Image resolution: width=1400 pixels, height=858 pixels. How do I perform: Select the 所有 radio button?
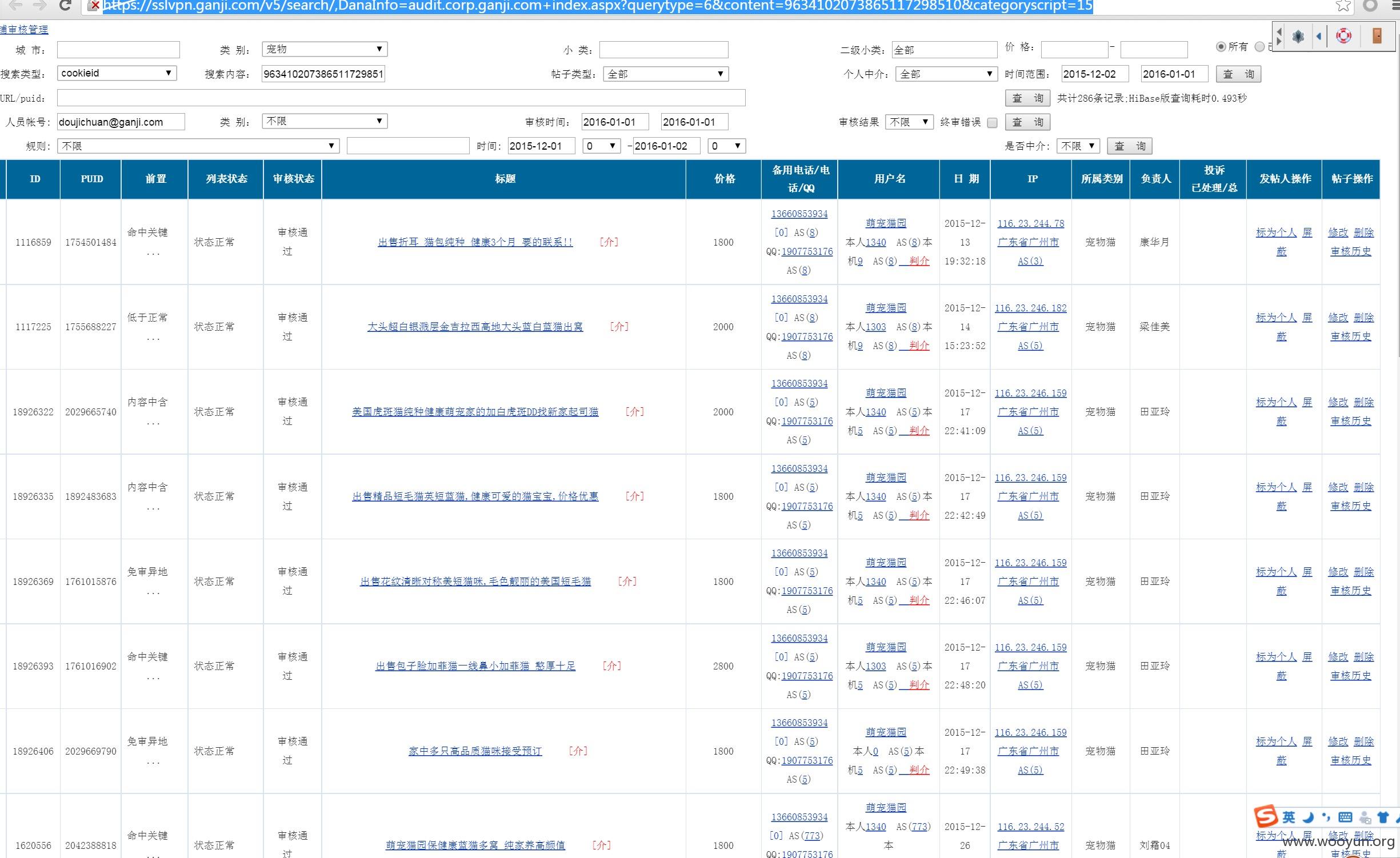(x=1221, y=47)
